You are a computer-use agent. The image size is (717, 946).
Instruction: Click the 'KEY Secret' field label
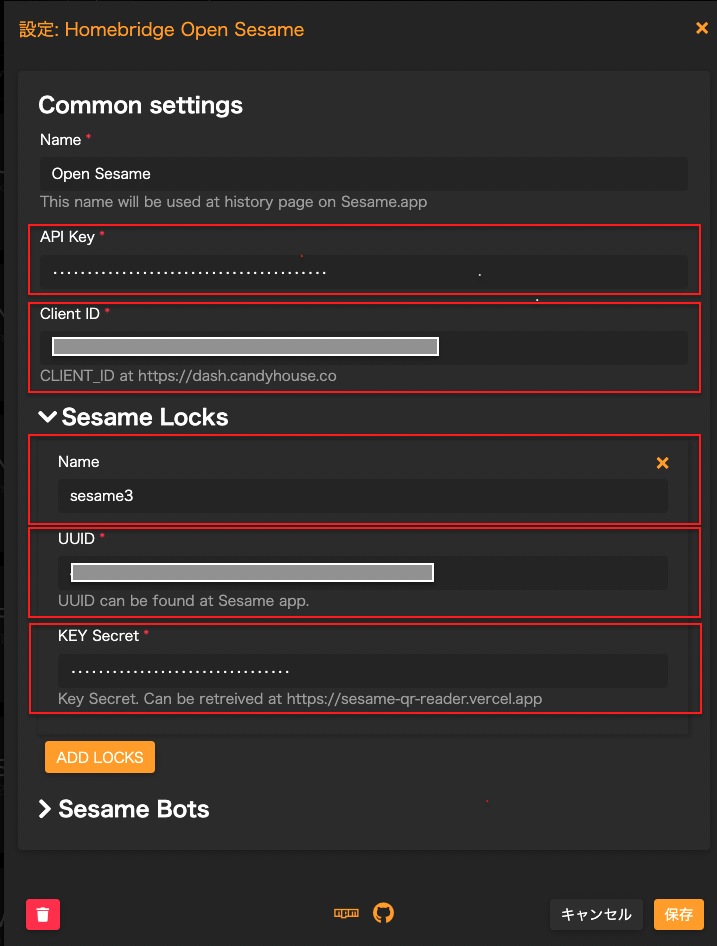coord(98,635)
